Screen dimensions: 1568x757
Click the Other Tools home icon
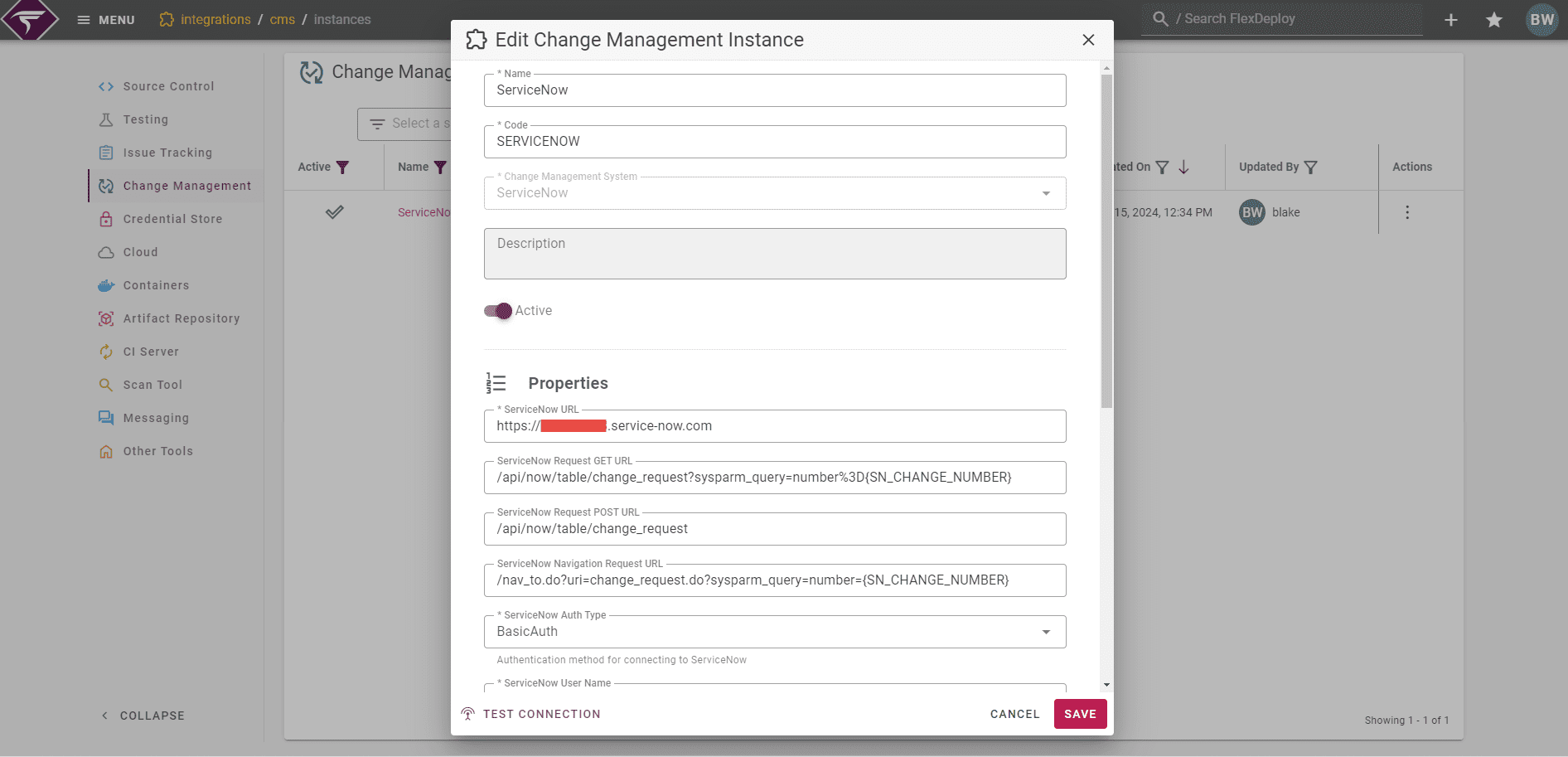click(x=106, y=451)
